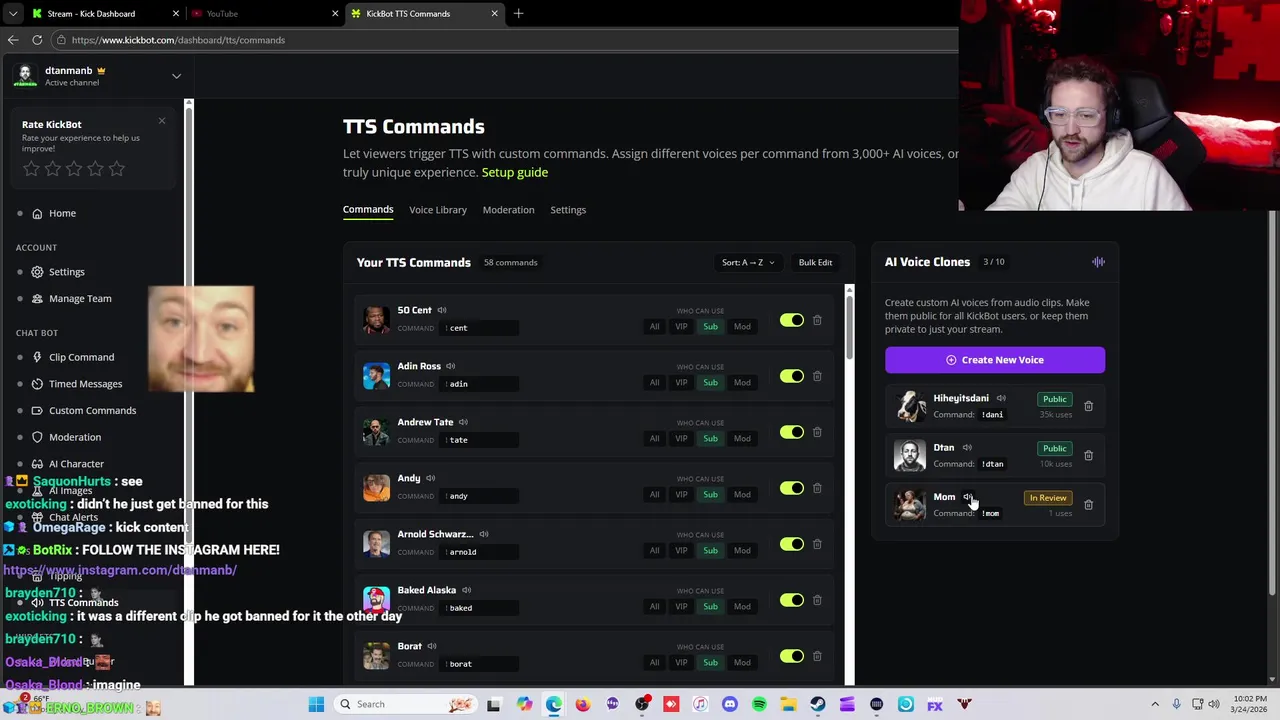
Task: Delete the Baked Alaska command
Action: (817, 600)
